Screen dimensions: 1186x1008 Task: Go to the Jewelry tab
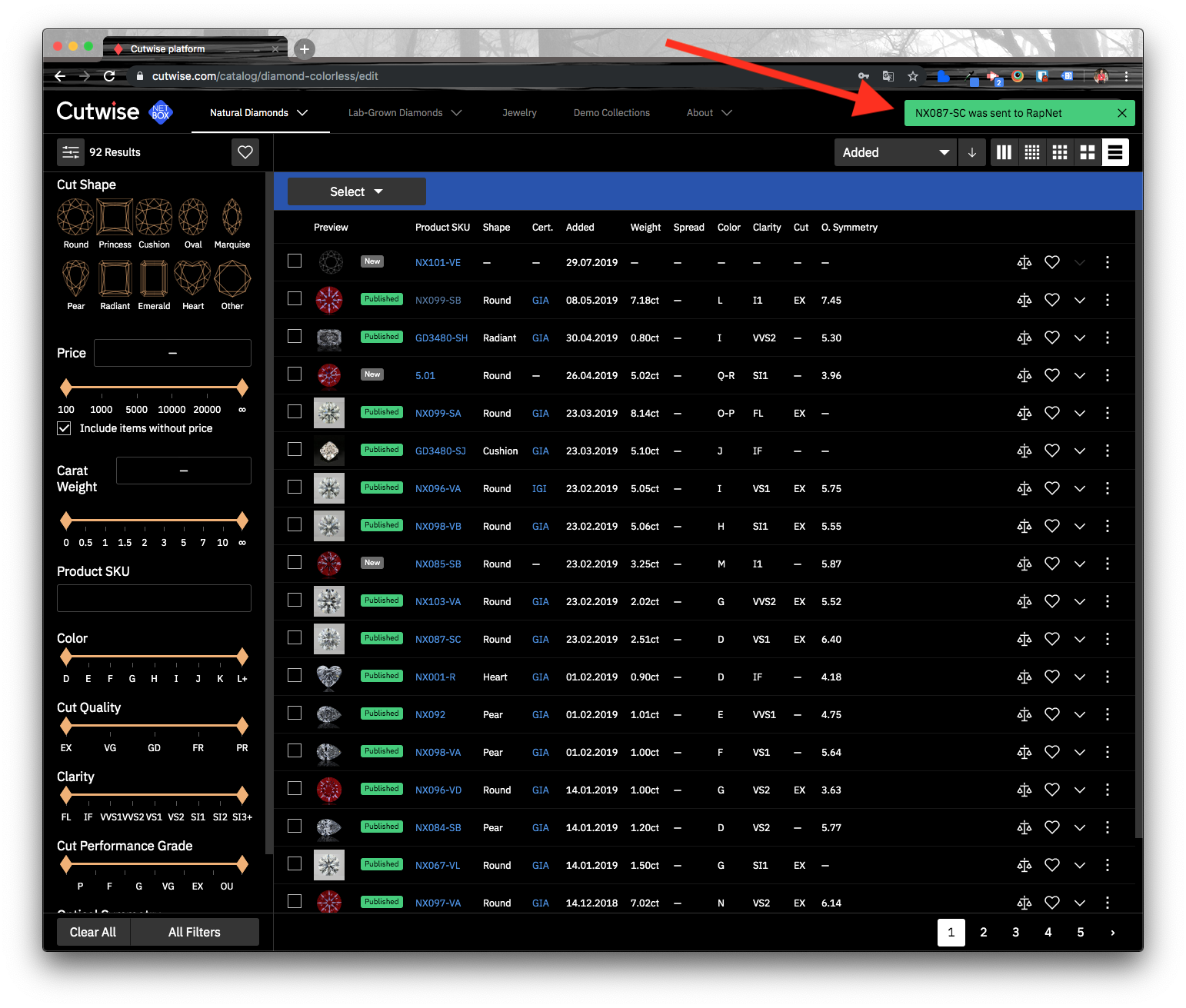[x=519, y=112]
